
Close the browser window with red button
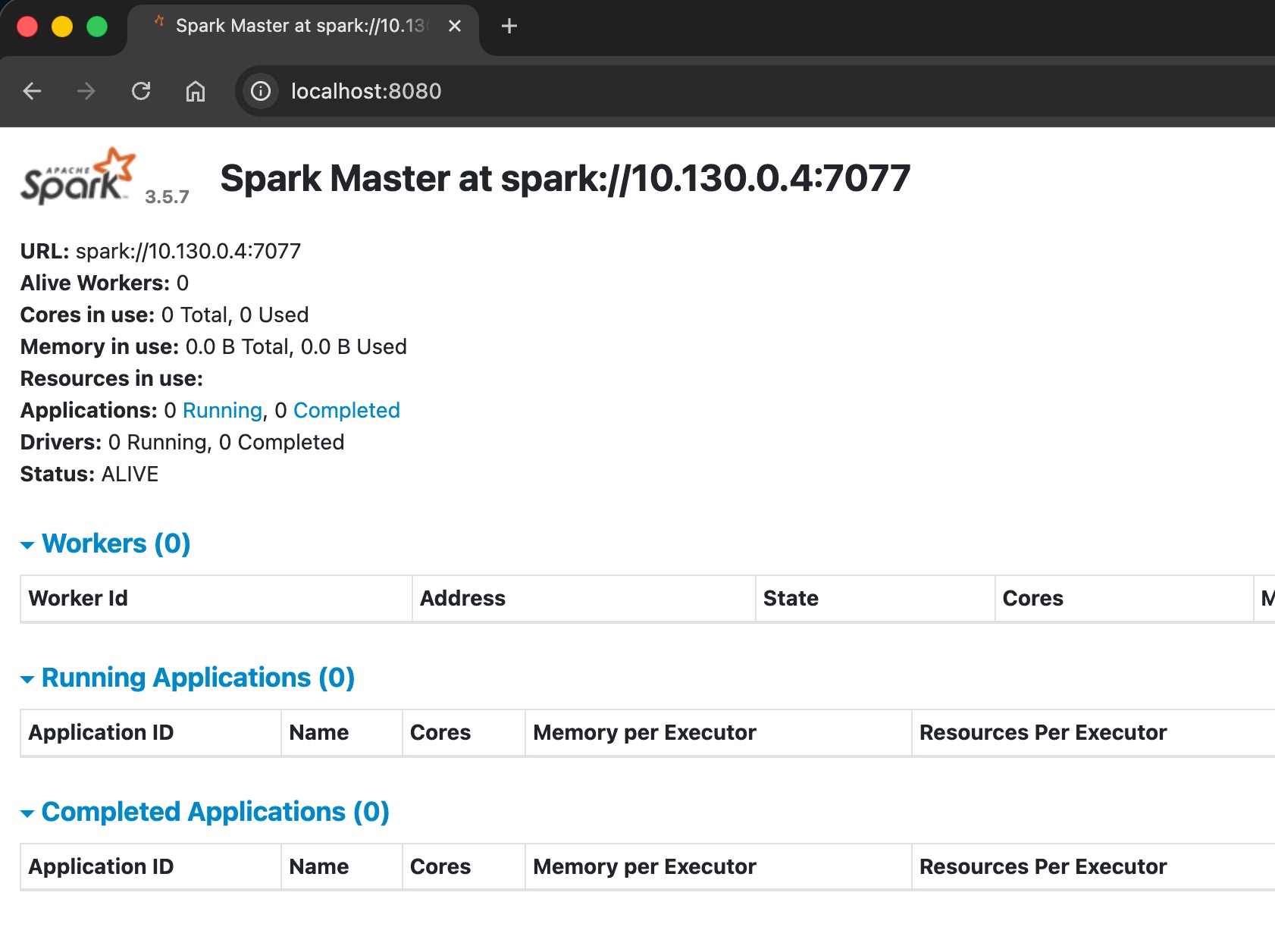pos(27,27)
